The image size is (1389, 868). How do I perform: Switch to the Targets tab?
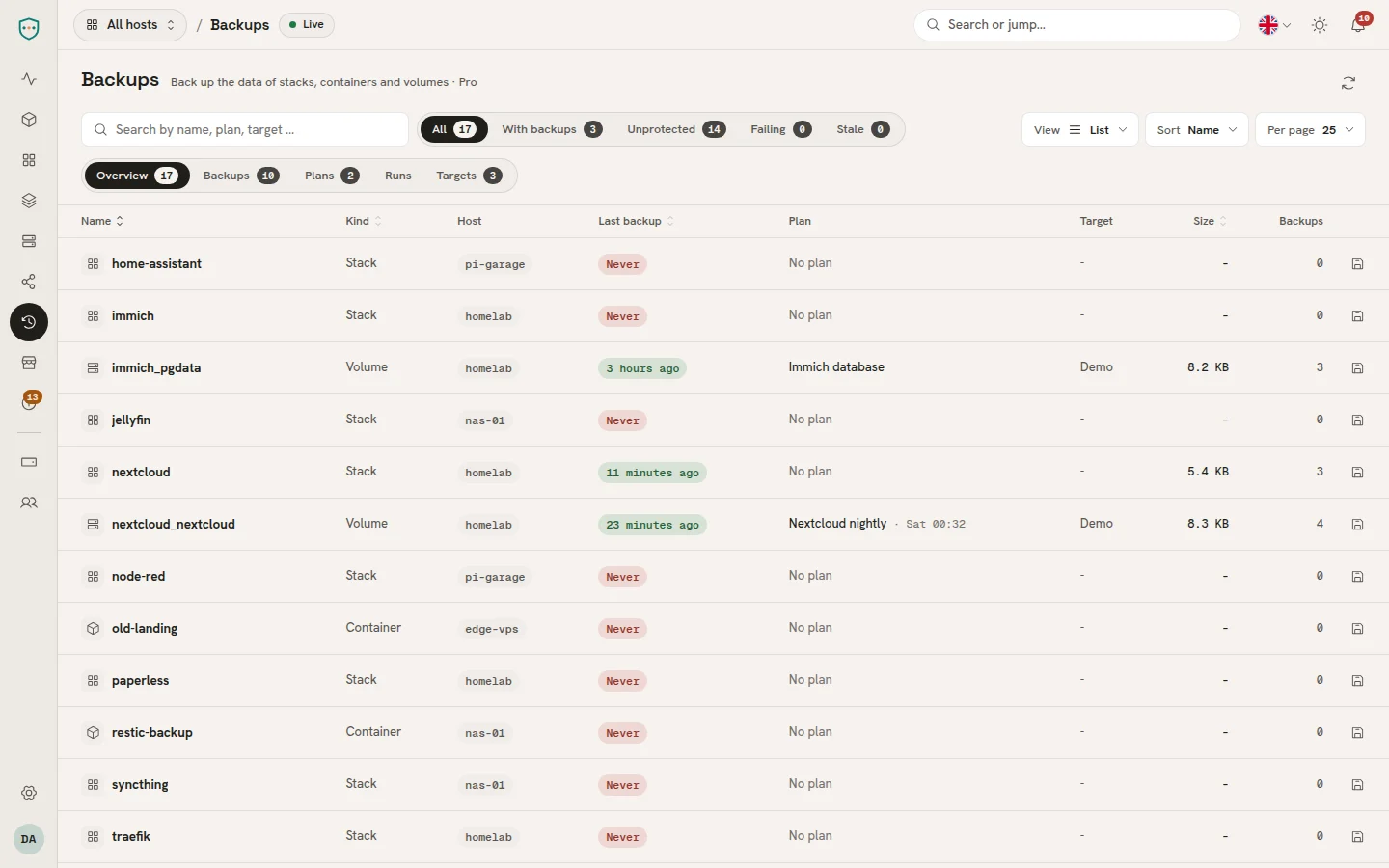[469, 176]
